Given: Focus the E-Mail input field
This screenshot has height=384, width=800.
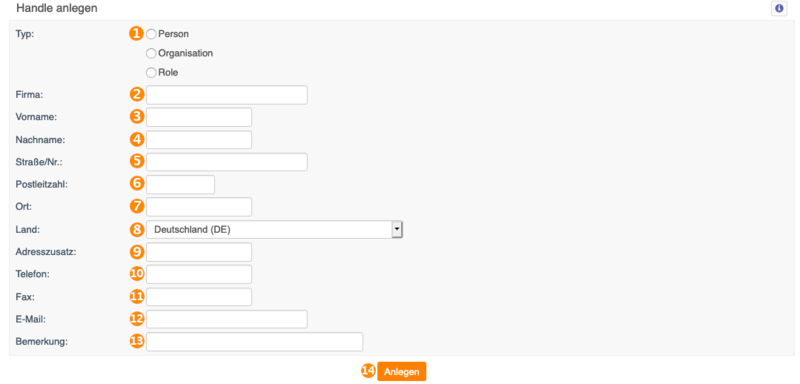Looking at the screenshot, I should tap(227, 319).
